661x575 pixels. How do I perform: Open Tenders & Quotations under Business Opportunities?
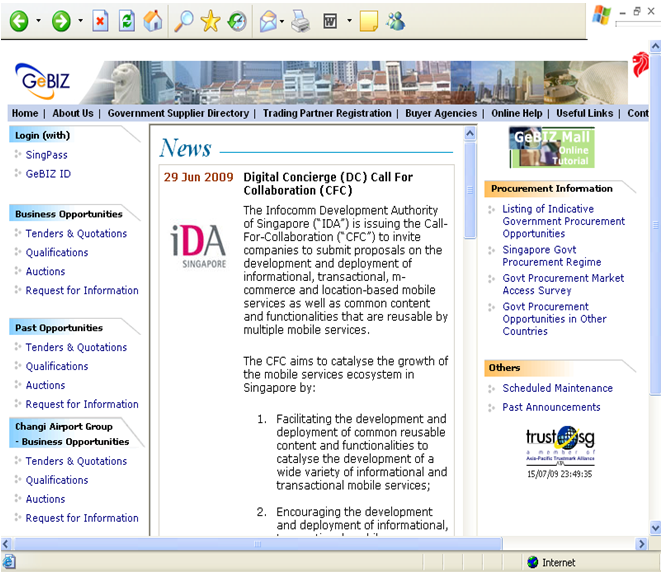(x=76, y=234)
